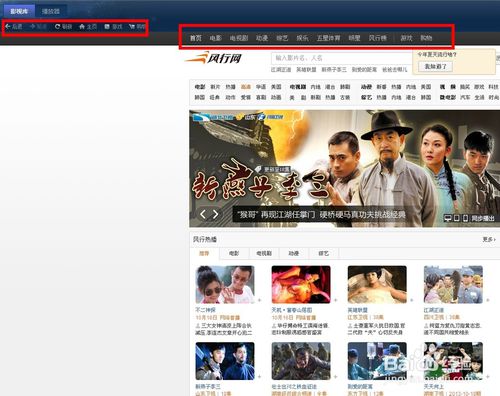500x396 pixels.
Task: Click the 新燕子李三 banner image
Action: [345, 169]
